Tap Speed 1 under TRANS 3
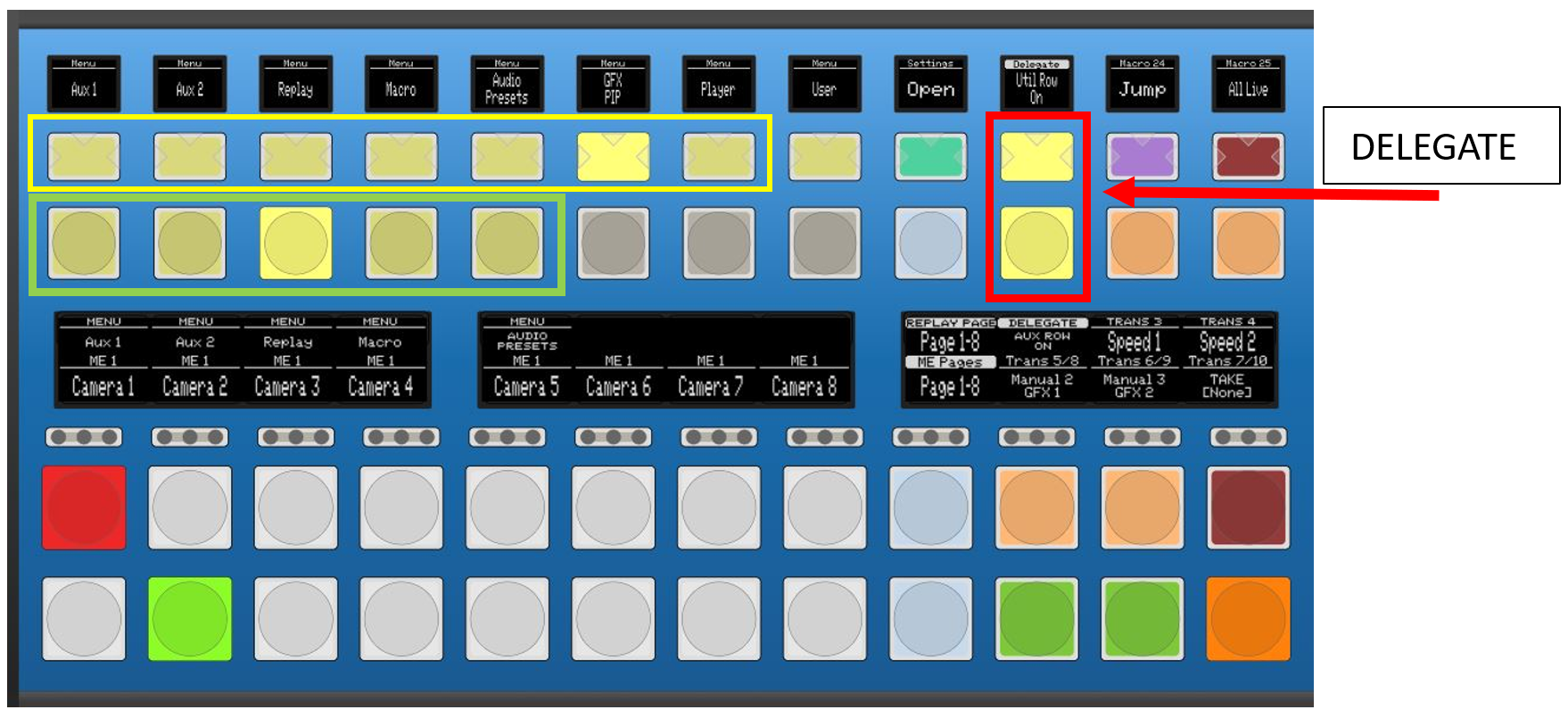Screen dimensions: 1568x718 click(1134, 342)
